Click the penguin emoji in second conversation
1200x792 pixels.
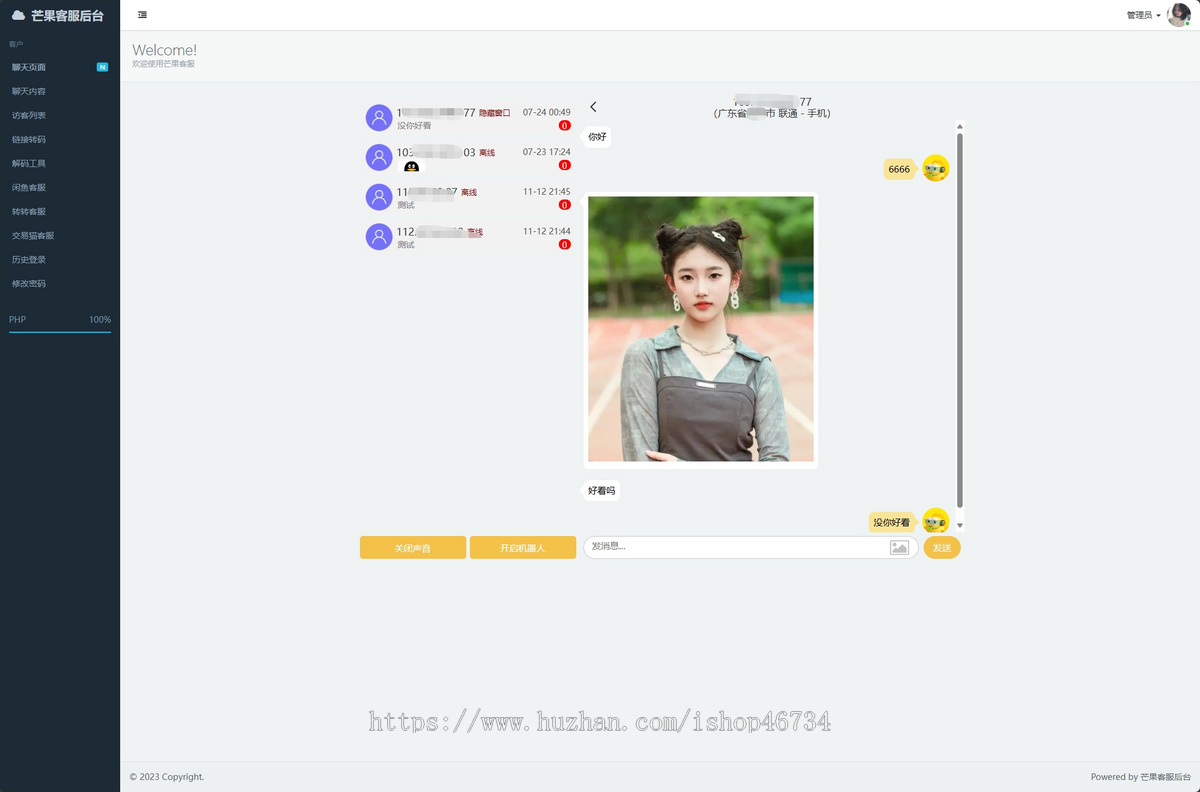pyautogui.click(x=411, y=167)
